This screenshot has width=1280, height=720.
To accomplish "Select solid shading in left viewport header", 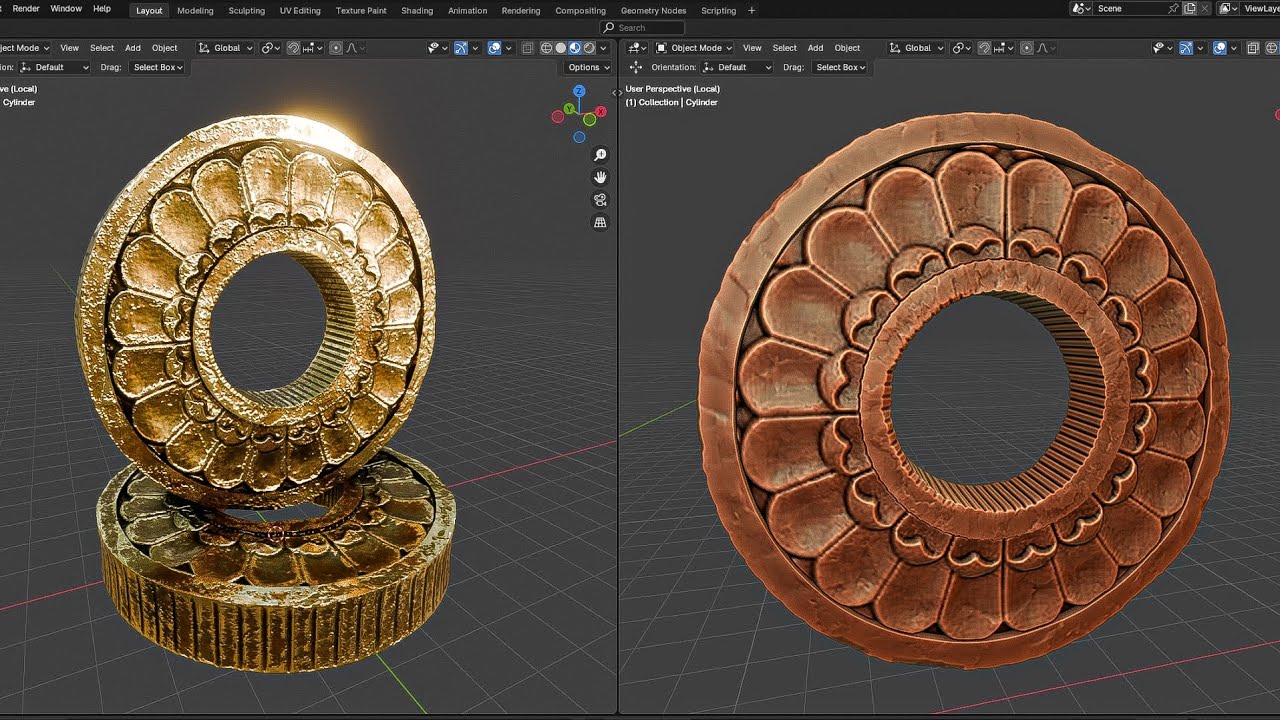I will tap(561, 48).
